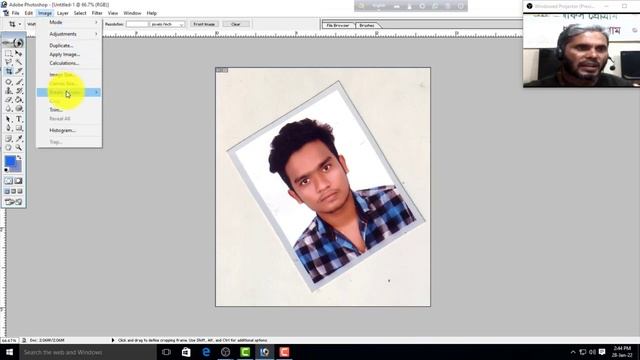The height and width of the screenshot is (360, 640).
Task: Select the Move tool
Action: pyautogui.click(x=19, y=53)
